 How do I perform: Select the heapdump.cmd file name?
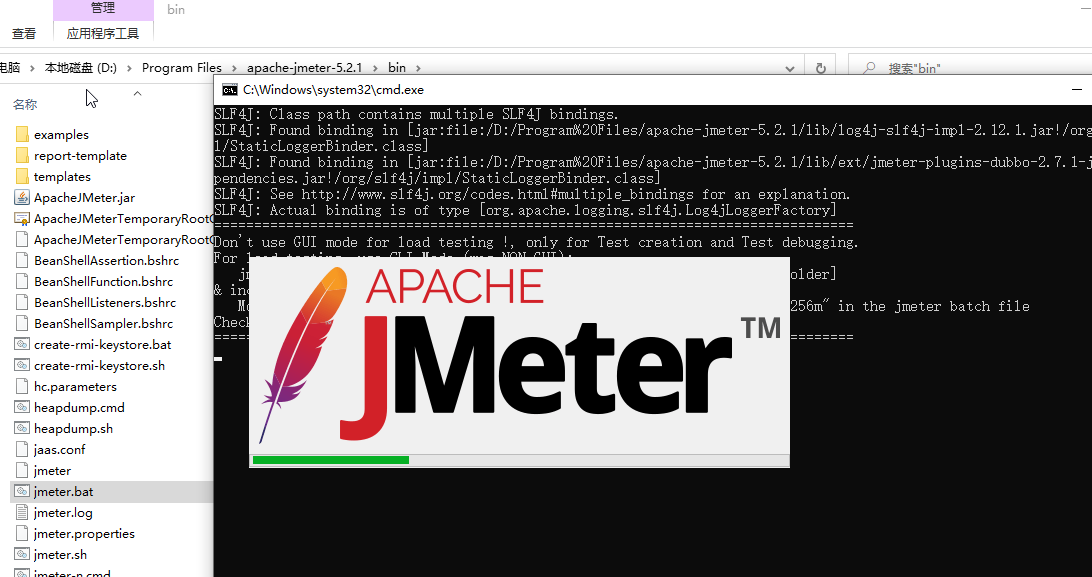coord(79,407)
